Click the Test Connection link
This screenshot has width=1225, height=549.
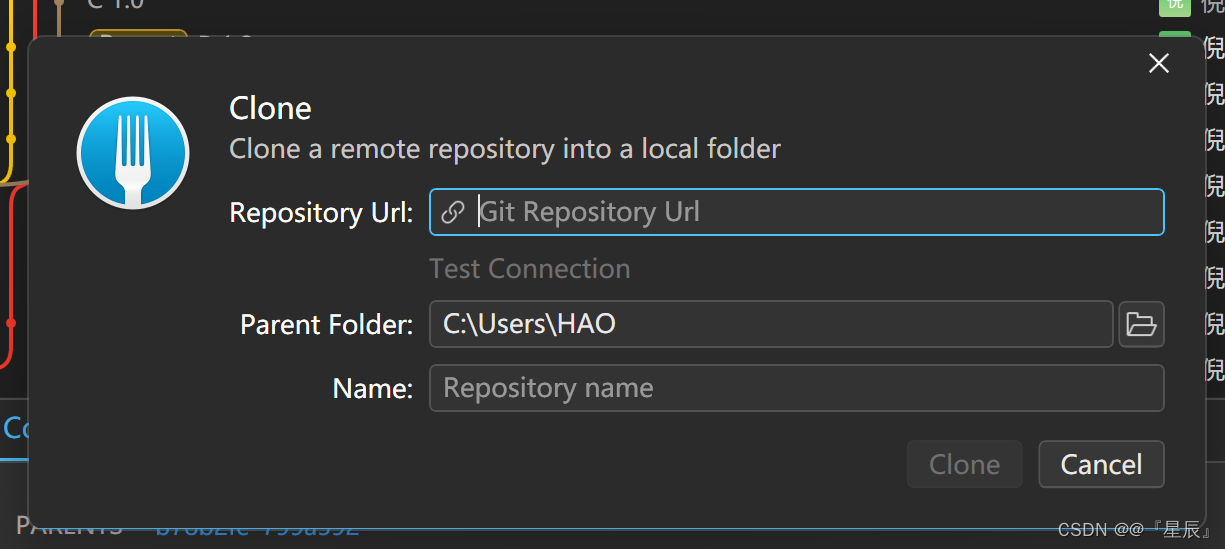(530, 269)
